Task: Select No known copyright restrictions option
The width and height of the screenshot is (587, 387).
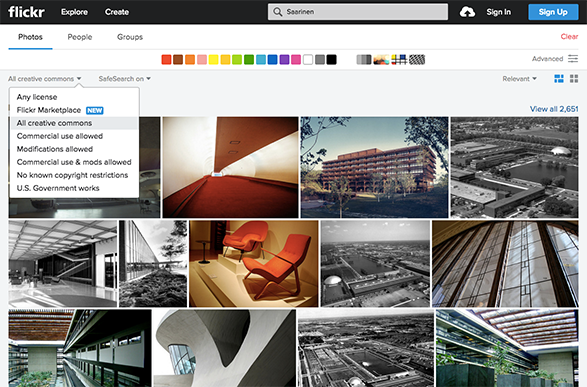Action: tap(72, 175)
